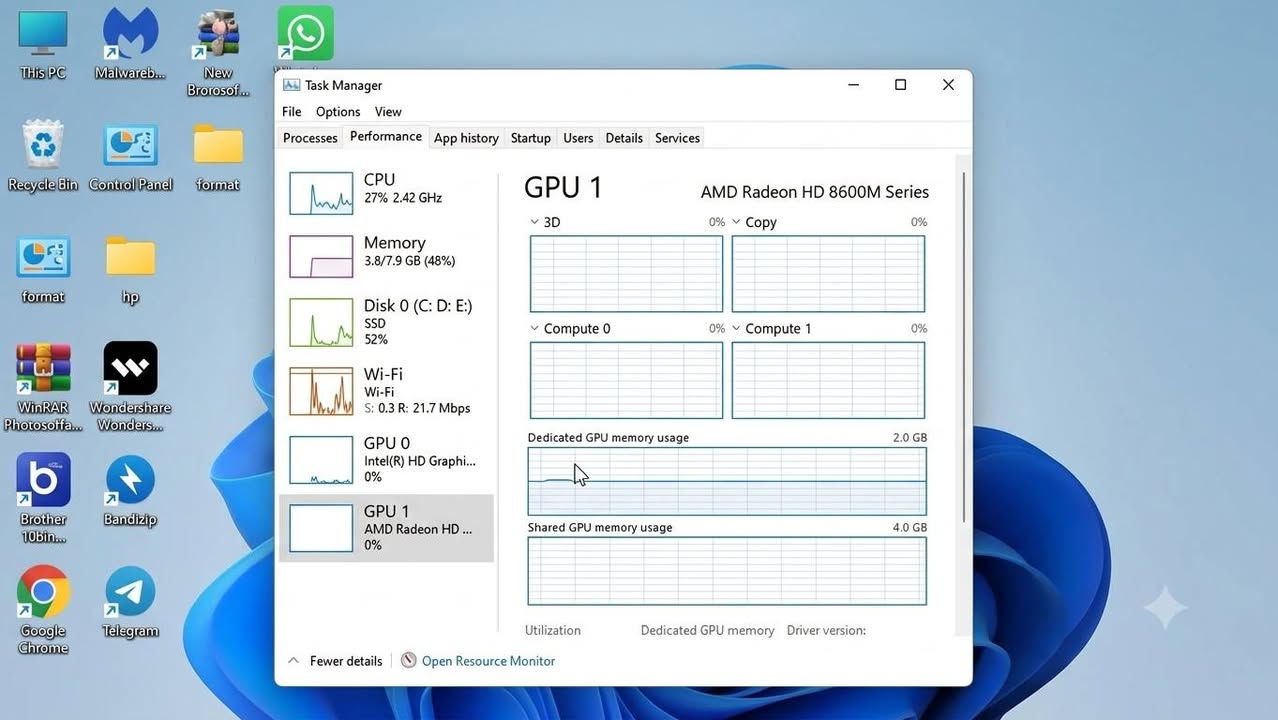The image size is (1278, 720).
Task: Open the hp folder
Action: (x=130, y=268)
